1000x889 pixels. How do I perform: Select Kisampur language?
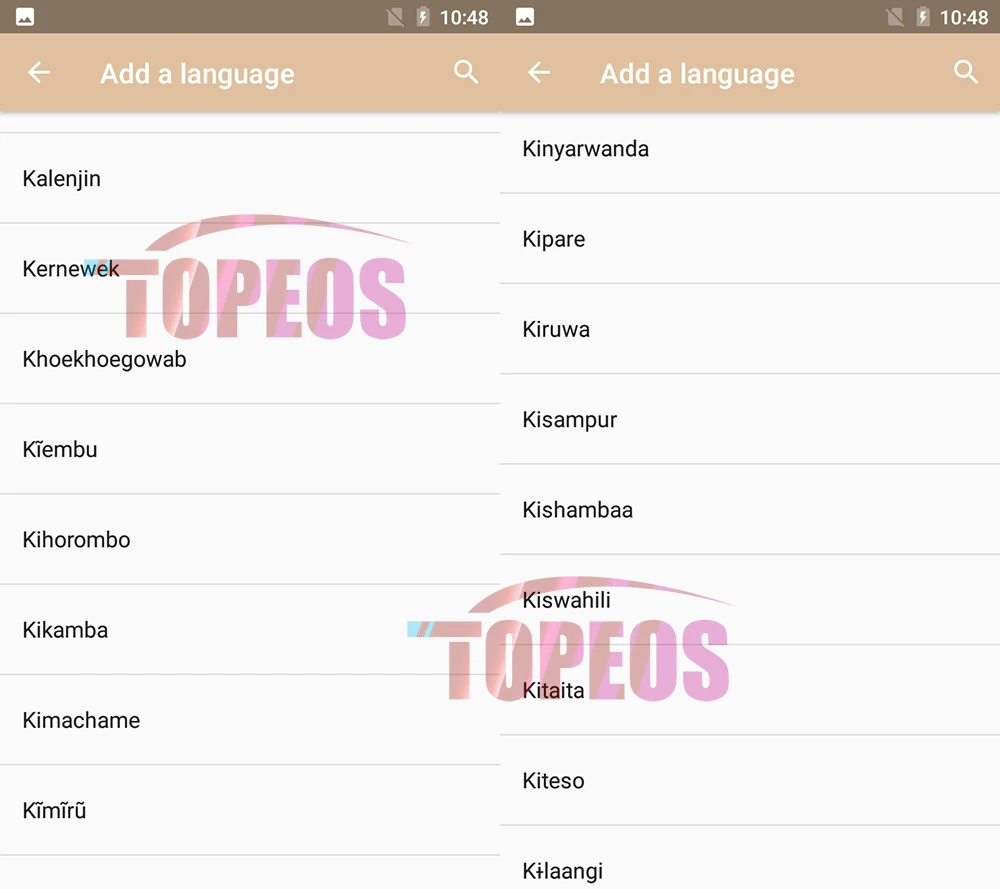[x=750, y=420]
